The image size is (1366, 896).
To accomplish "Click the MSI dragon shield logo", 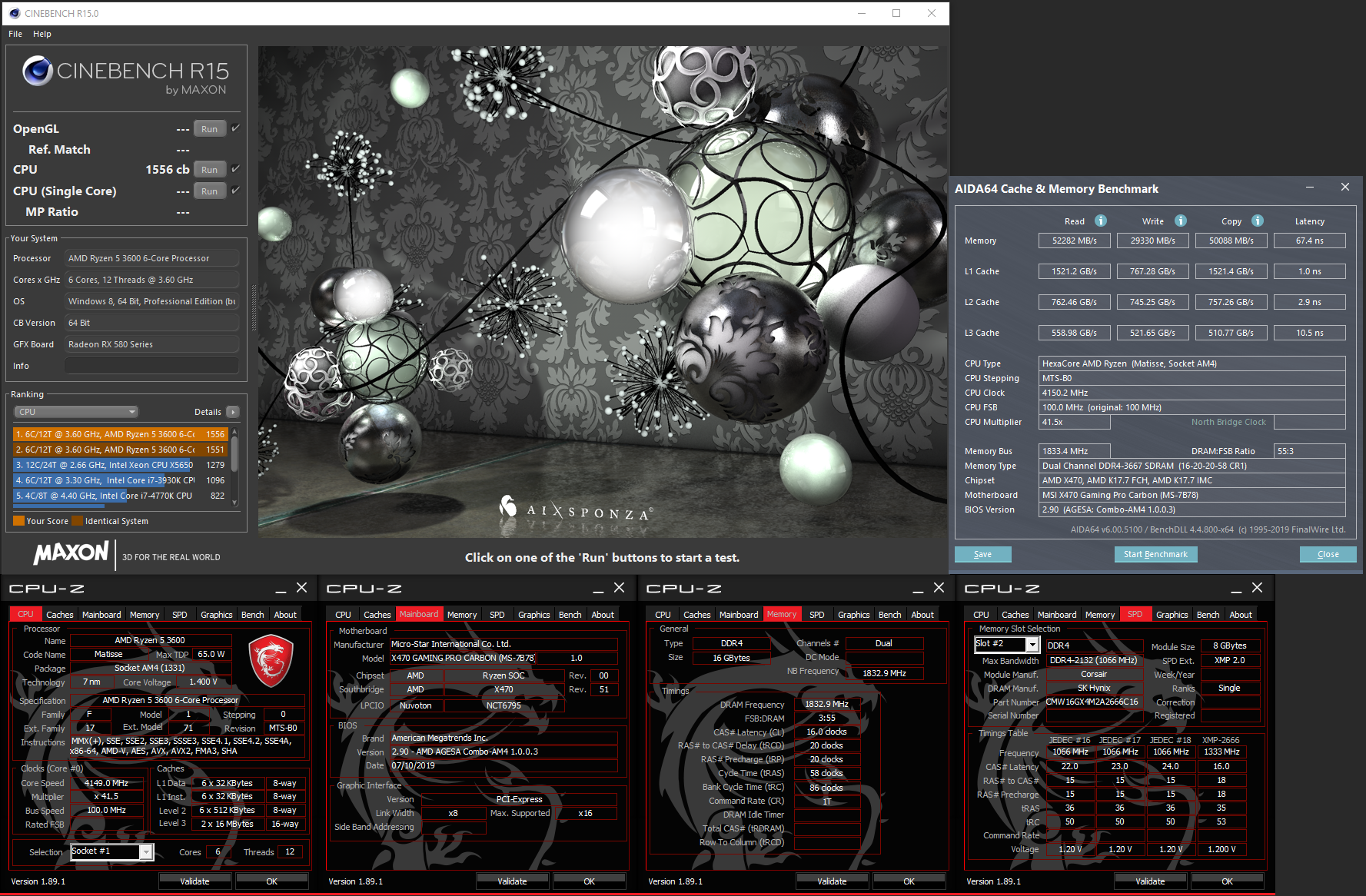I will click(x=271, y=660).
